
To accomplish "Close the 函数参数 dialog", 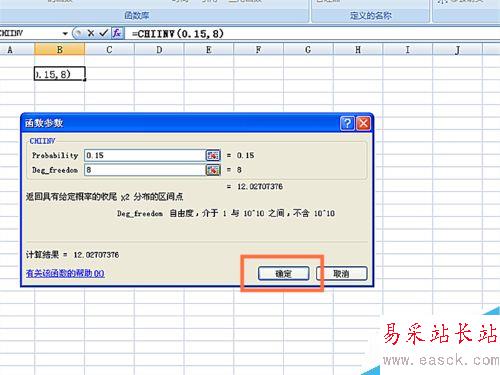I will (x=363, y=123).
